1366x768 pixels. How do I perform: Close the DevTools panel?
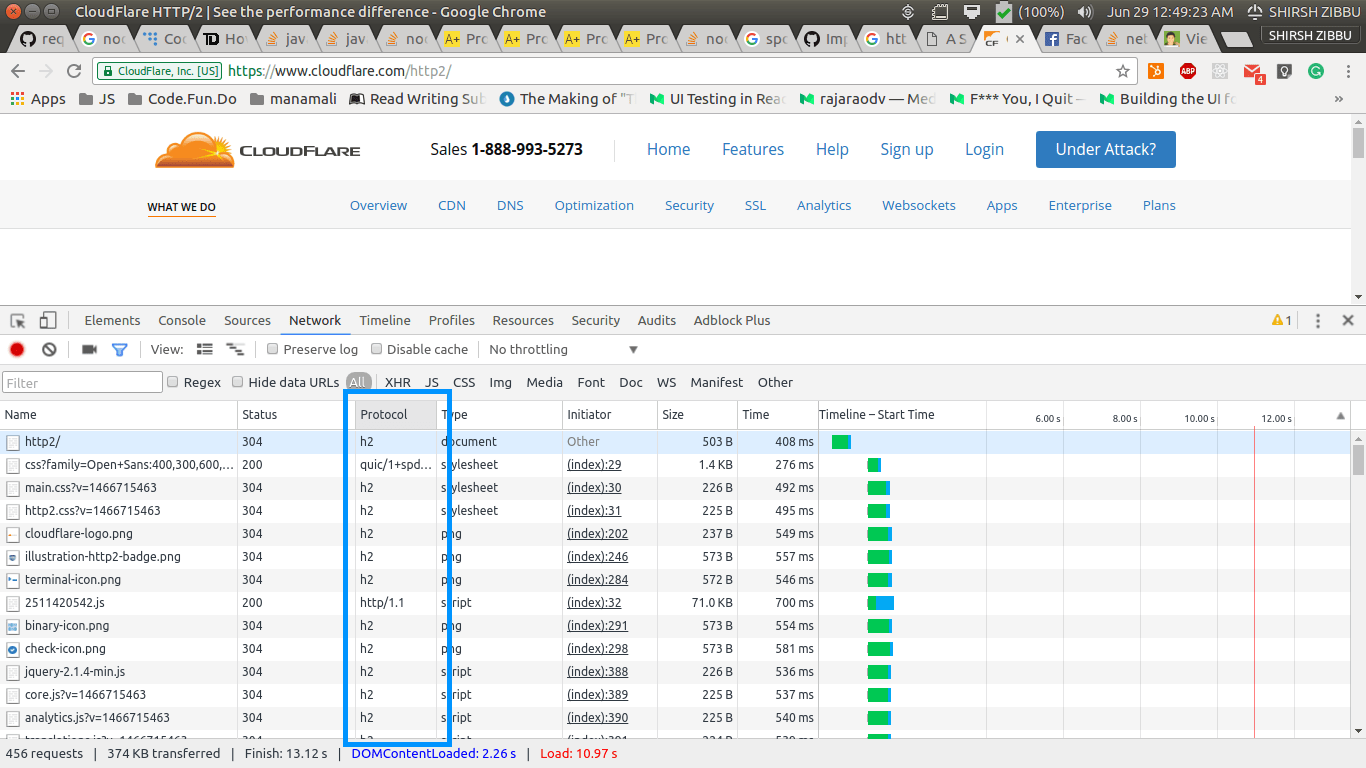[1348, 320]
